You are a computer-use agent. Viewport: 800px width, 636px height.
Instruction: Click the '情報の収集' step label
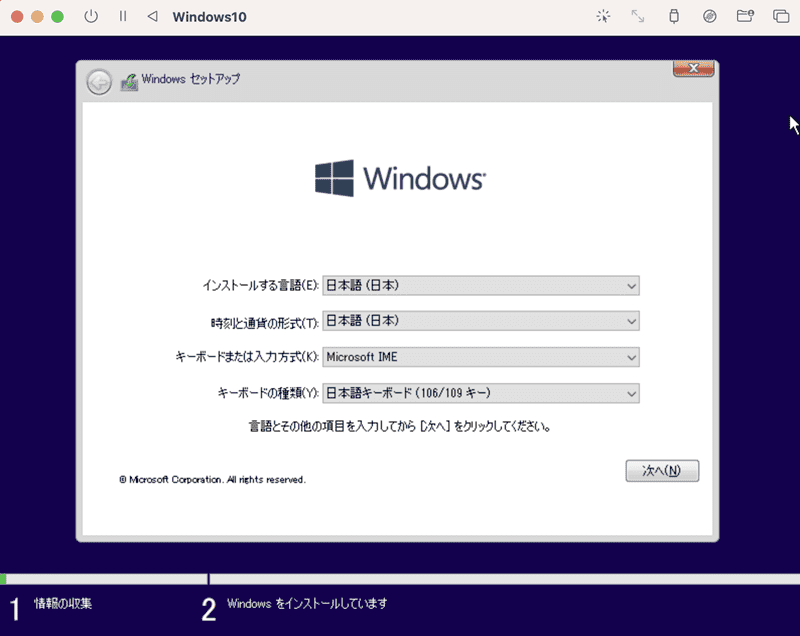[x=63, y=604]
